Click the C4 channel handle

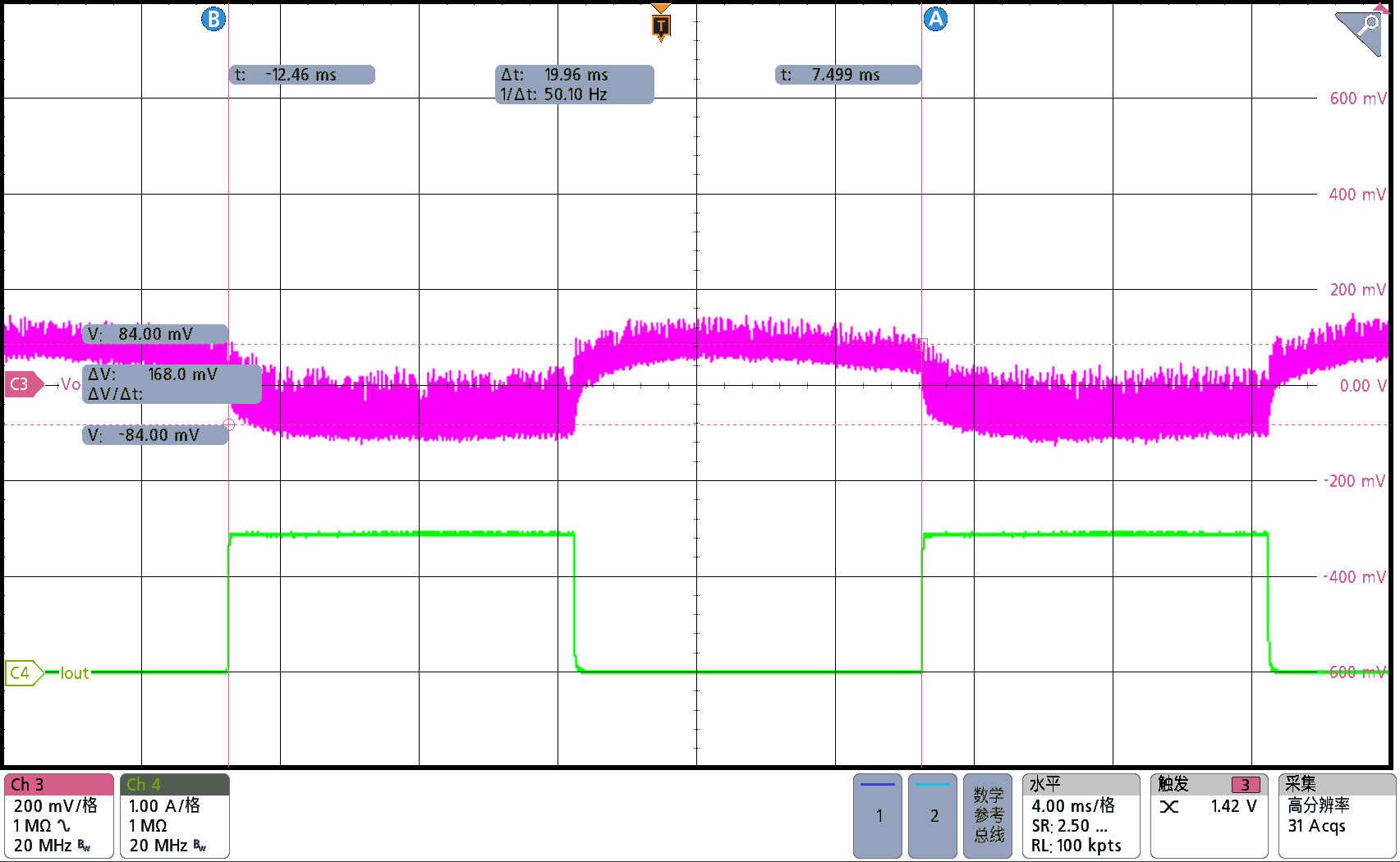[x=23, y=673]
